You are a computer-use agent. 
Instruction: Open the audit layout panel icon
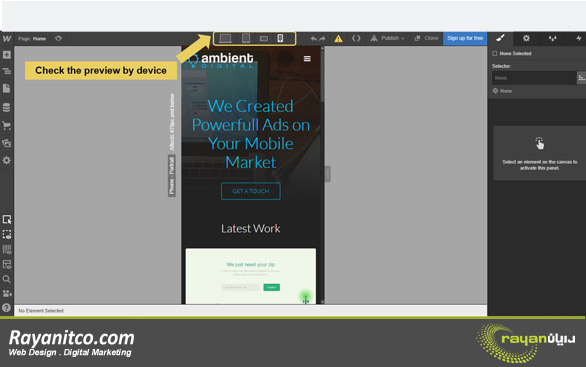point(7,264)
